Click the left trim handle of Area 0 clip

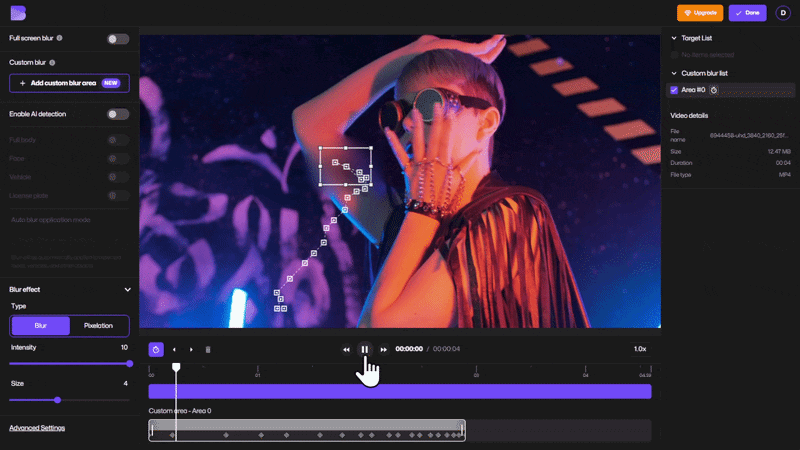point(152,430)
